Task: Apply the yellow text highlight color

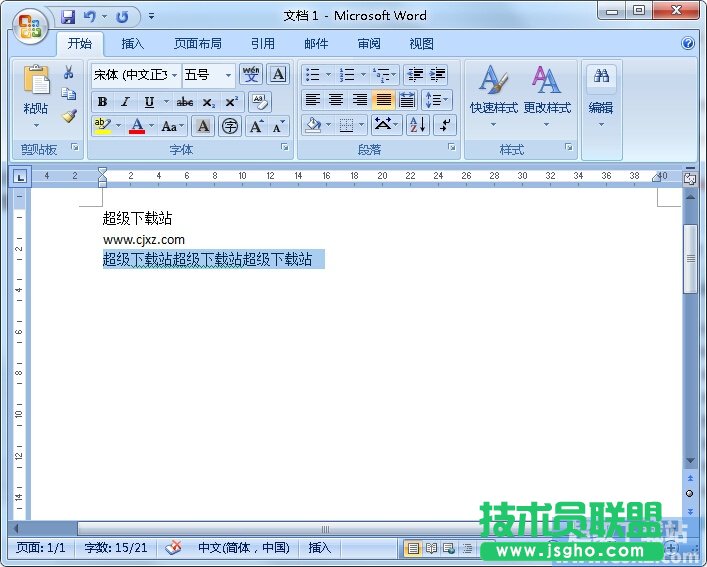Action: (x=102, y=126)
